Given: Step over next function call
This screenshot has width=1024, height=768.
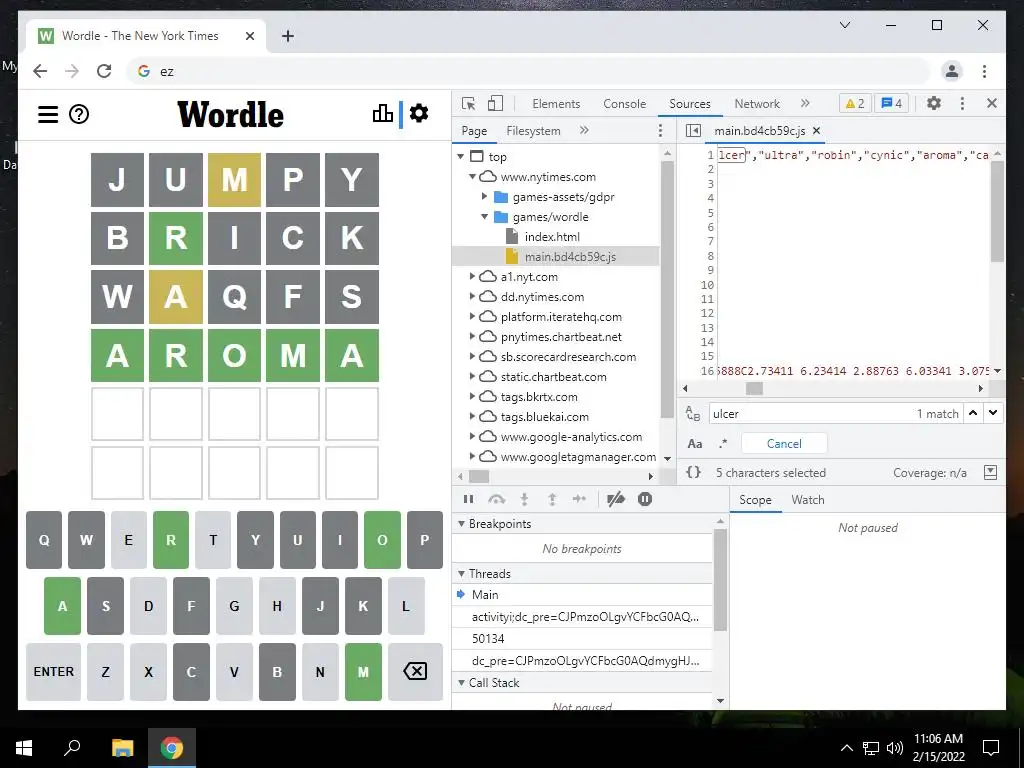Looking at the screenshot, I should click(496, 500).
